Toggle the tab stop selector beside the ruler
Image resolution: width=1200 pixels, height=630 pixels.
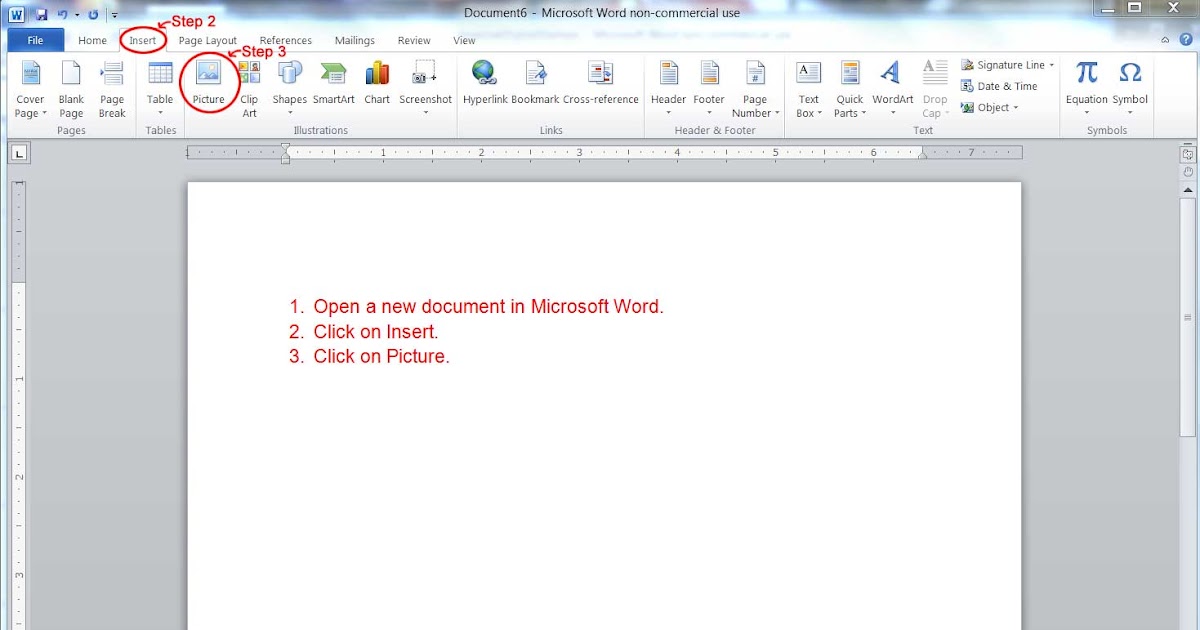point(19,151)
